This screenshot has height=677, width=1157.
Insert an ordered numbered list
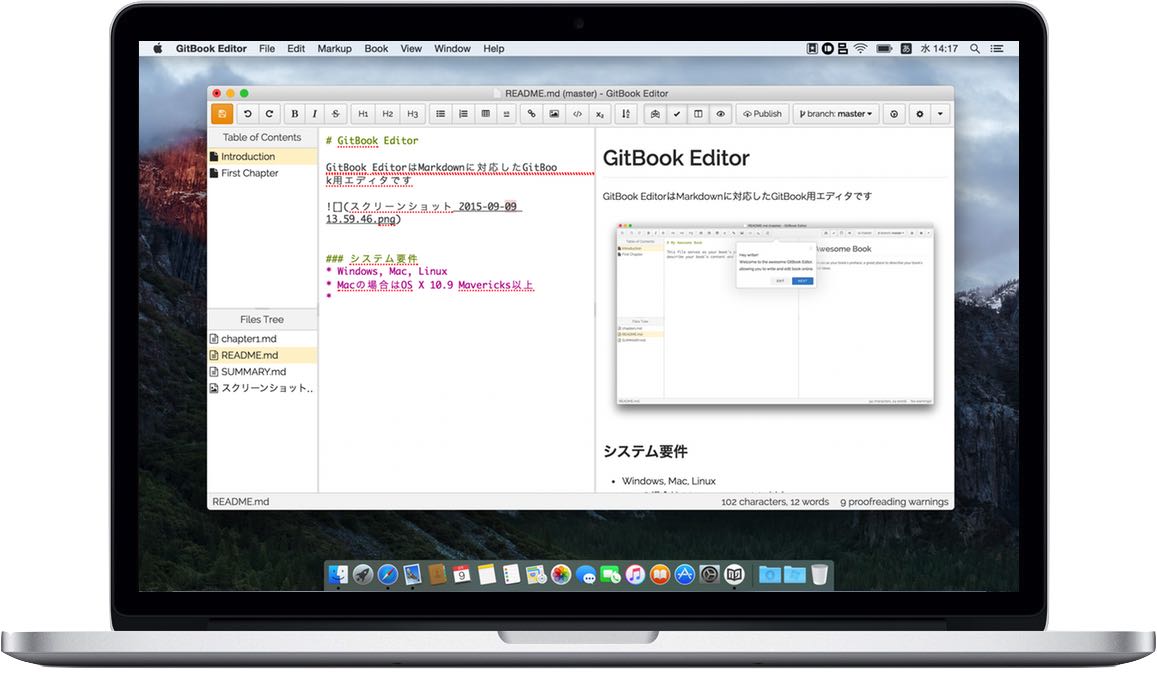click(x=463, y=114)
